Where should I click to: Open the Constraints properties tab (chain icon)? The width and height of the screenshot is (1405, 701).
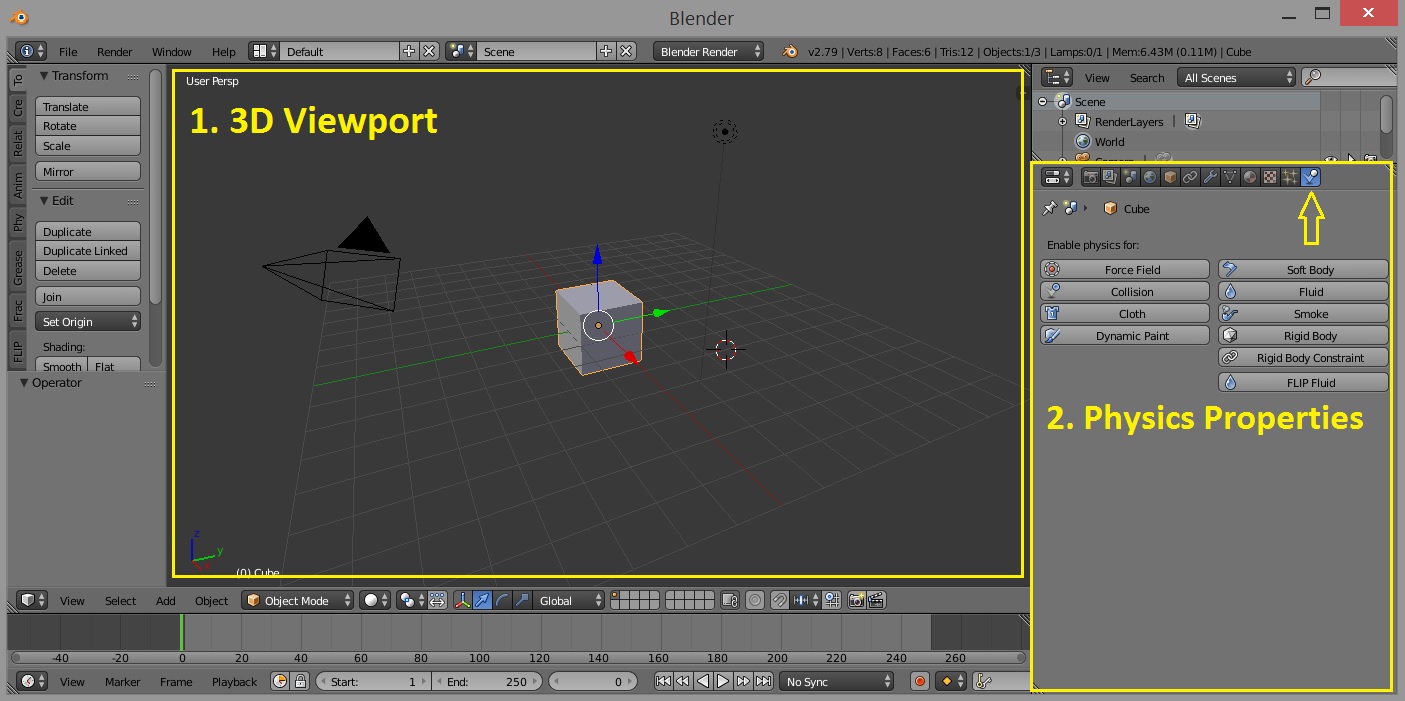click(1190, 177)
